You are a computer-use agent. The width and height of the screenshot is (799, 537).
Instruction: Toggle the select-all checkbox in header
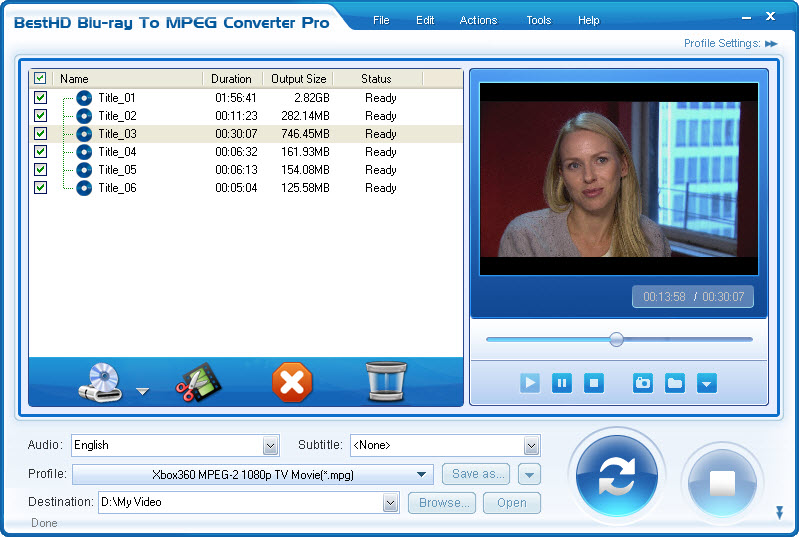click(40, 78)
